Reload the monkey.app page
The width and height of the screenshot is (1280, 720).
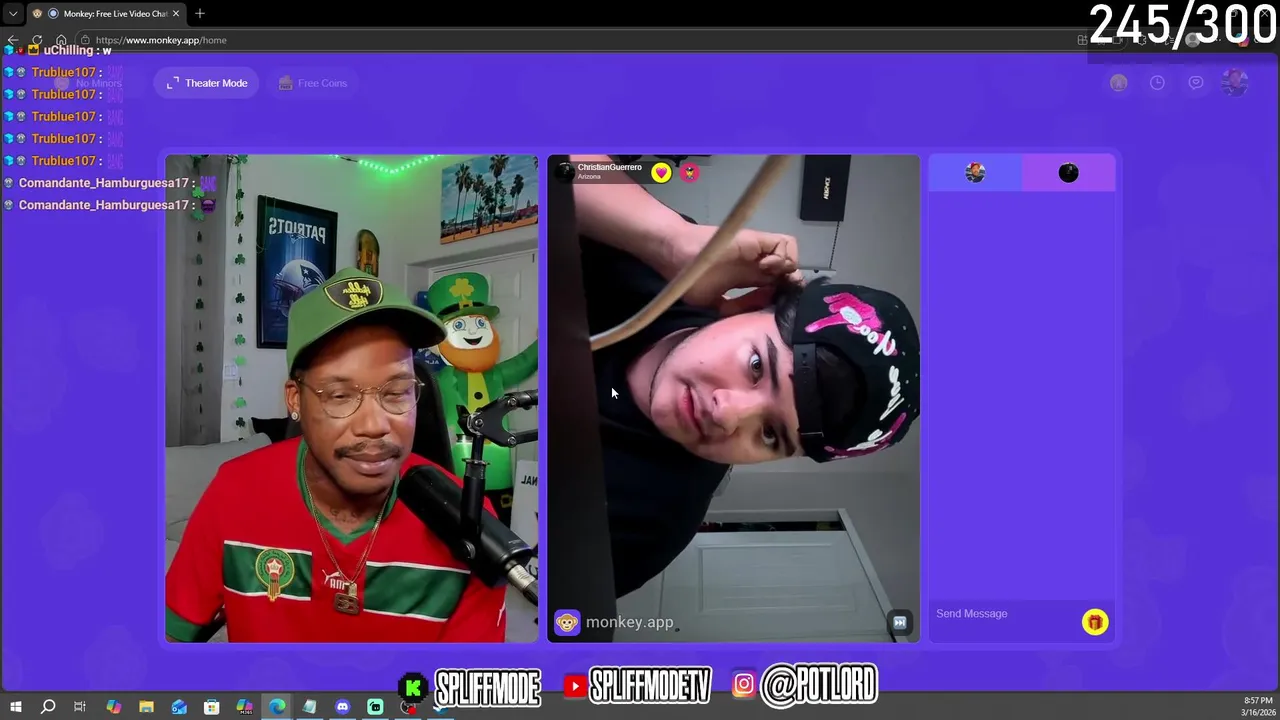pyautogui.click(x=37, y=40)
